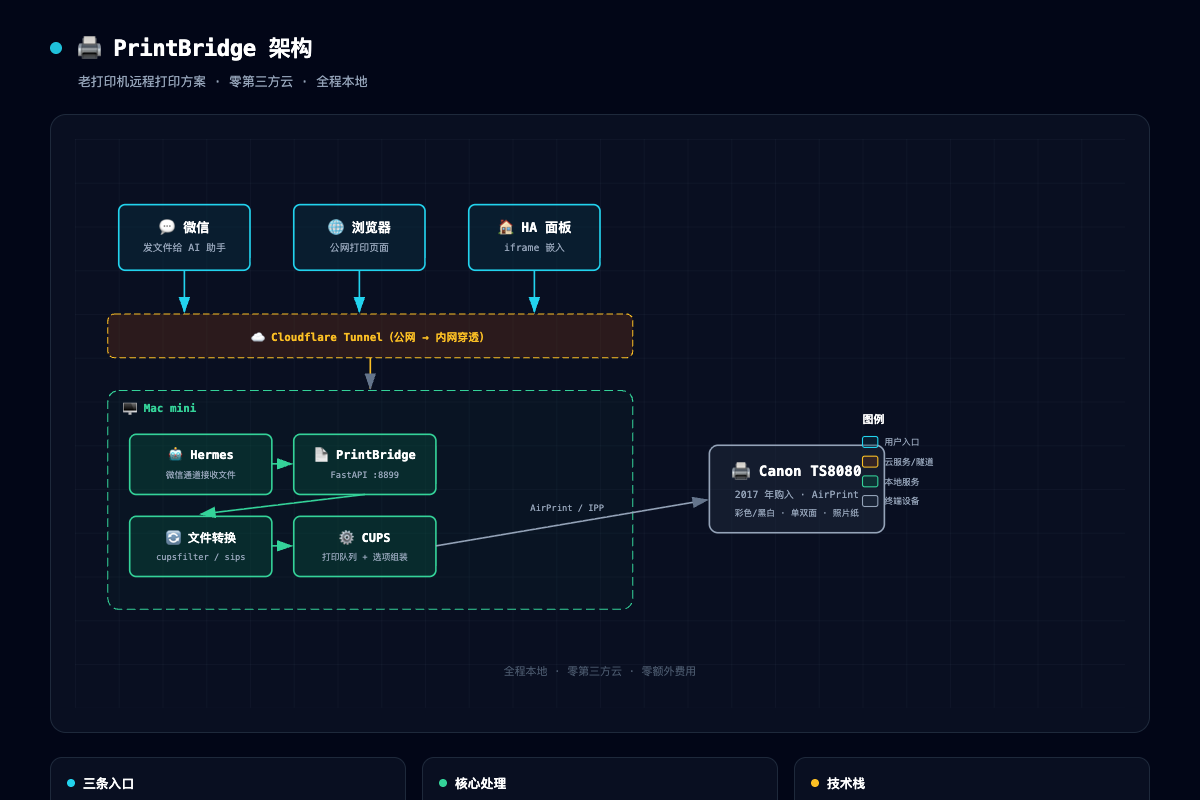Image resolution: width=1200 pixels, height=800 pixels.
Task: Click the house icon in the HA 面板 node
Action: (x=506, y=227)
